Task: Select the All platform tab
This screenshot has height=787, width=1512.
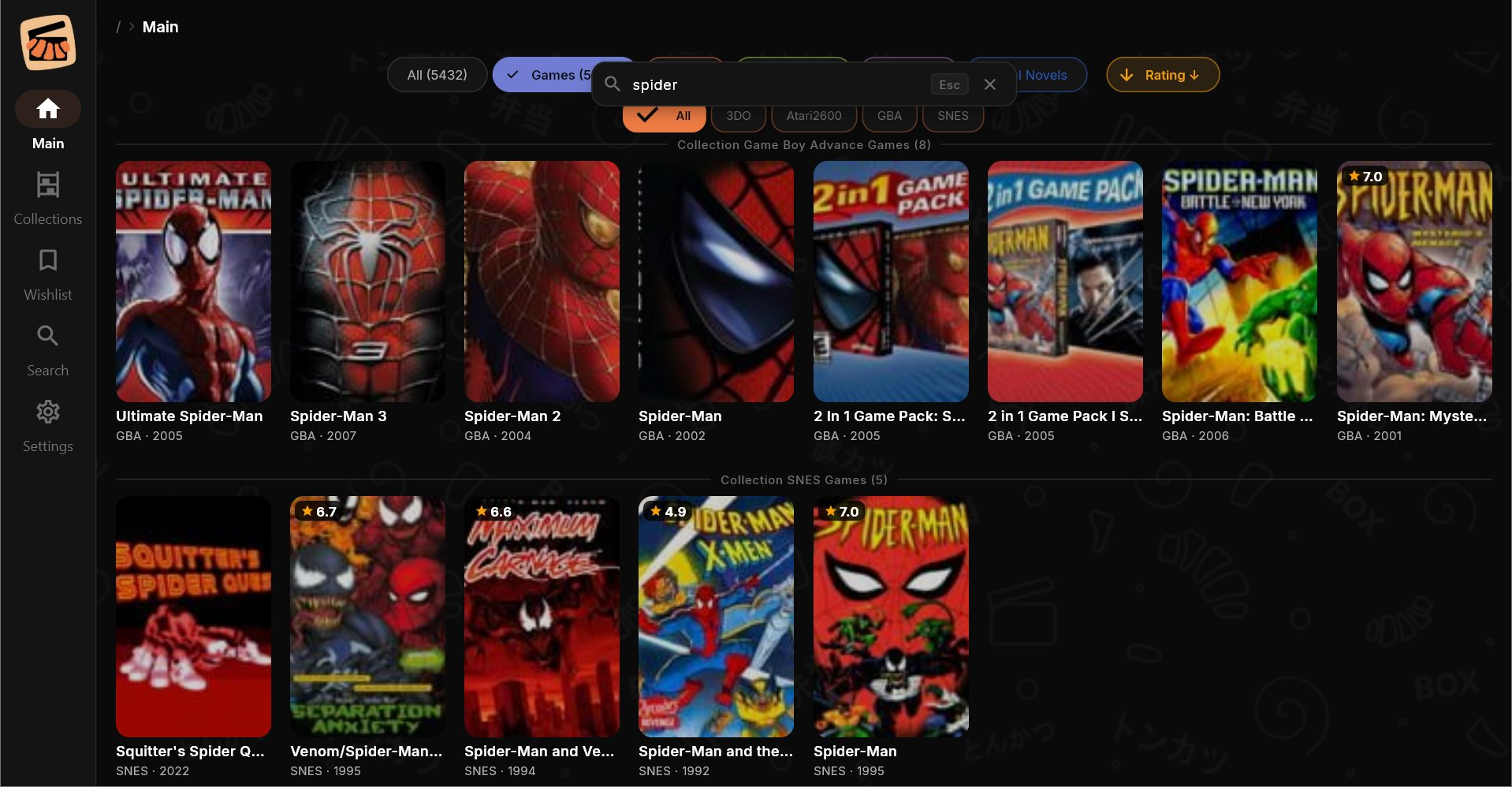Action: click(664, 115)
